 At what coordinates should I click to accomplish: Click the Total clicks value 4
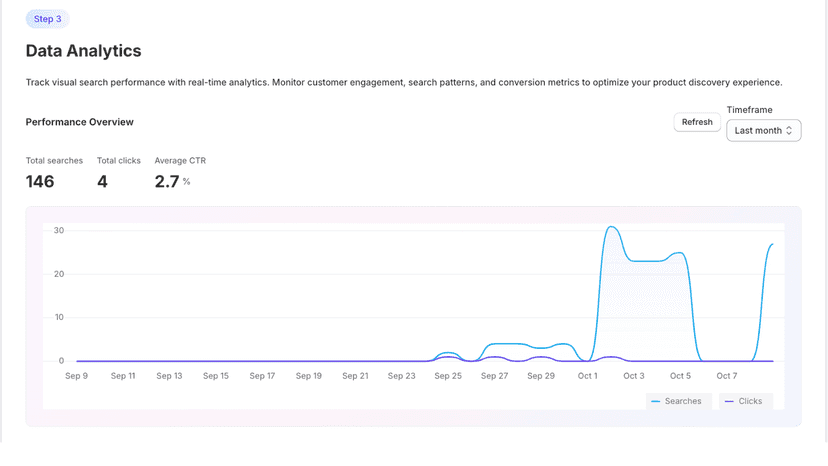(102, 182)
